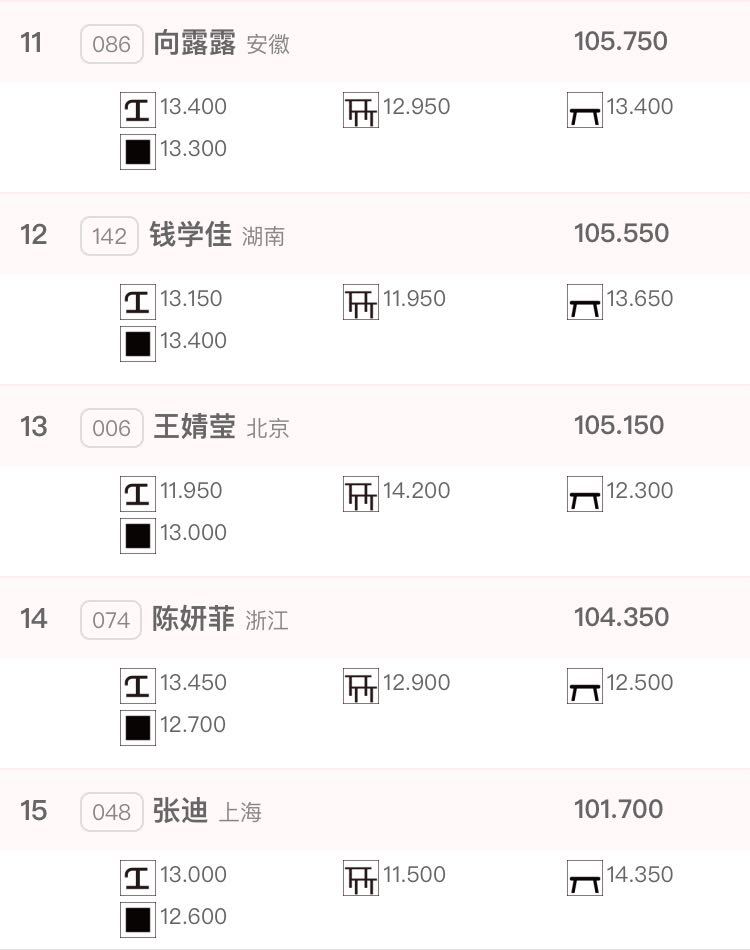This screenshot has height=950, width=750.
Task: Click the vault icon for 陈妍菲
Action: [x=138, y=686]
